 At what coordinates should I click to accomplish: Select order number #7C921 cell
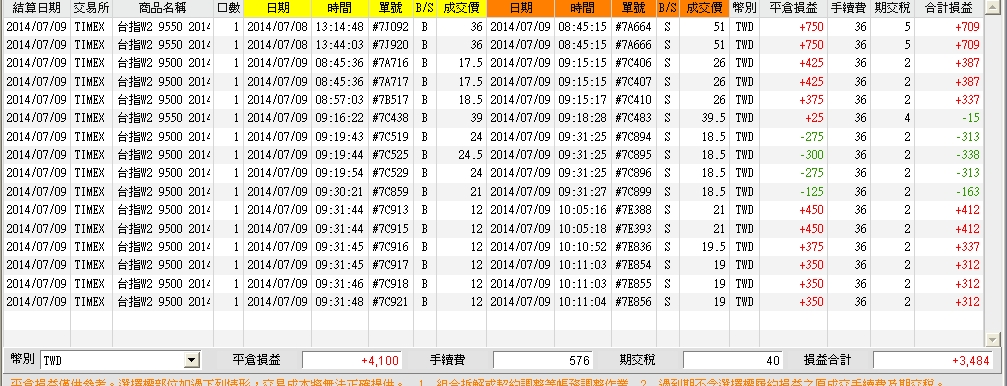pyautogui.click(x=390, y=302)
